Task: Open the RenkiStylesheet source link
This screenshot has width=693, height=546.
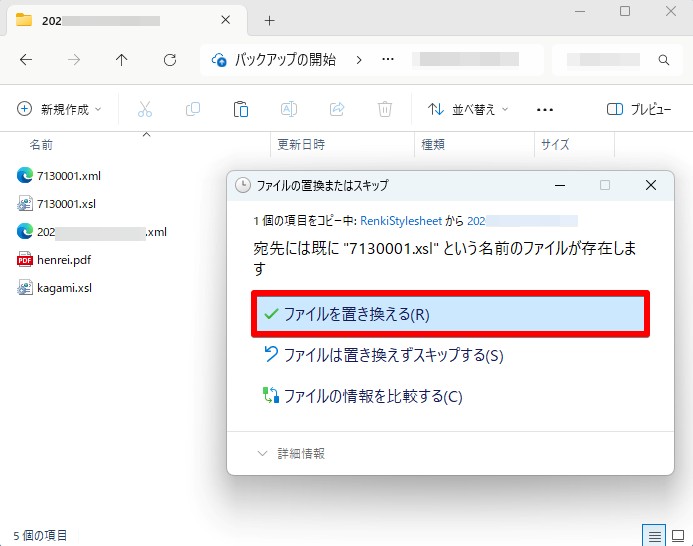Action: 401,221
